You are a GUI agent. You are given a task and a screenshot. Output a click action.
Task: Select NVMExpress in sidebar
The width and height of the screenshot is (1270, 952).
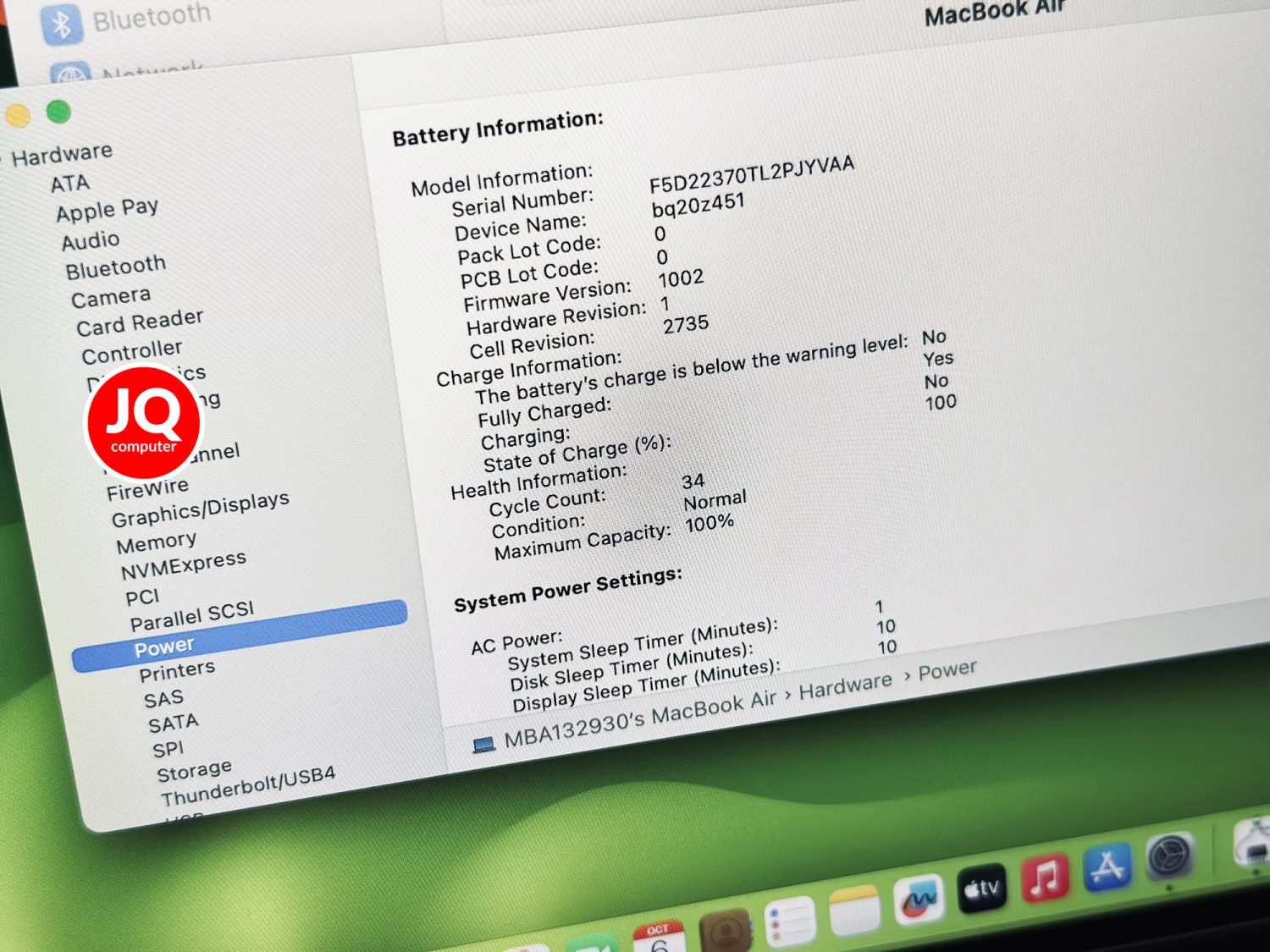184,565
